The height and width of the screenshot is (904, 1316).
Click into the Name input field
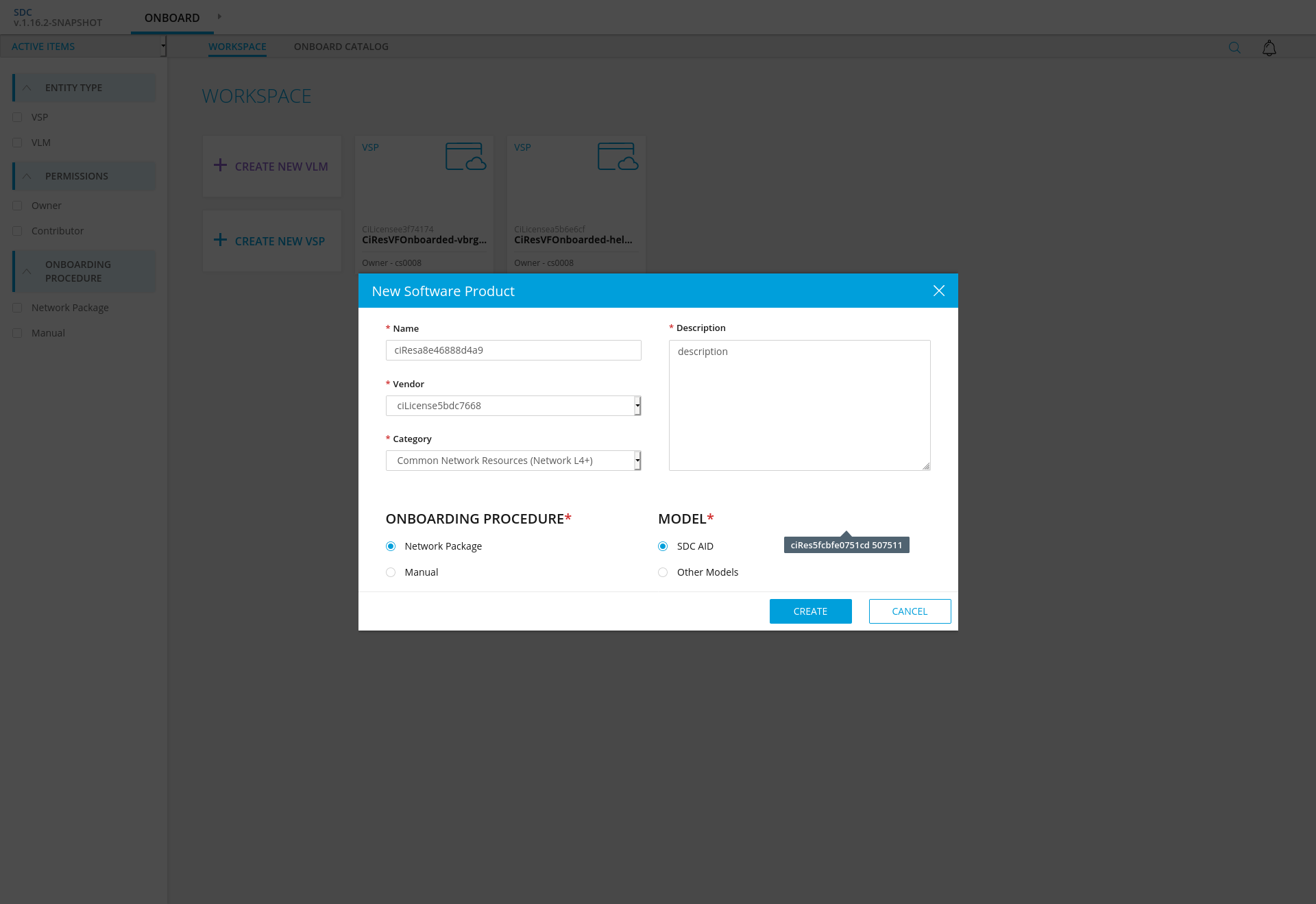click(x=513, y=350)
